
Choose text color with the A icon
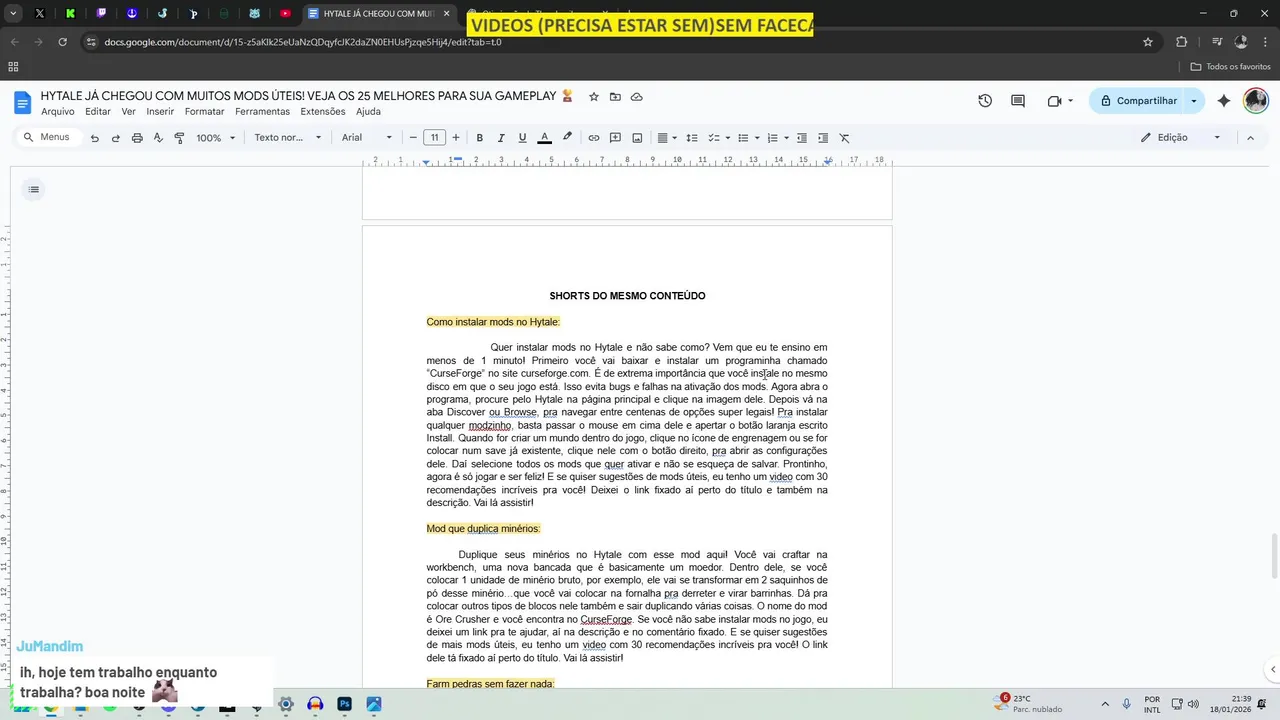pos(544,138)
